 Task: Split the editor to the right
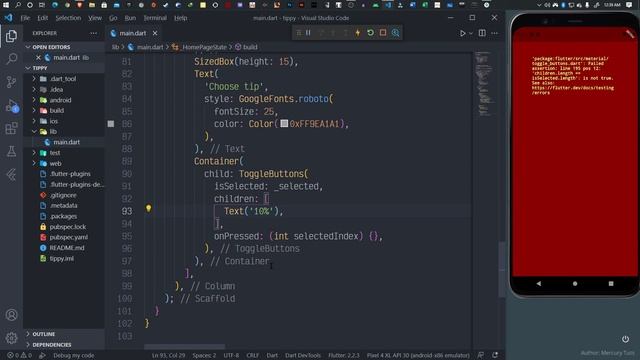point(482,33)
